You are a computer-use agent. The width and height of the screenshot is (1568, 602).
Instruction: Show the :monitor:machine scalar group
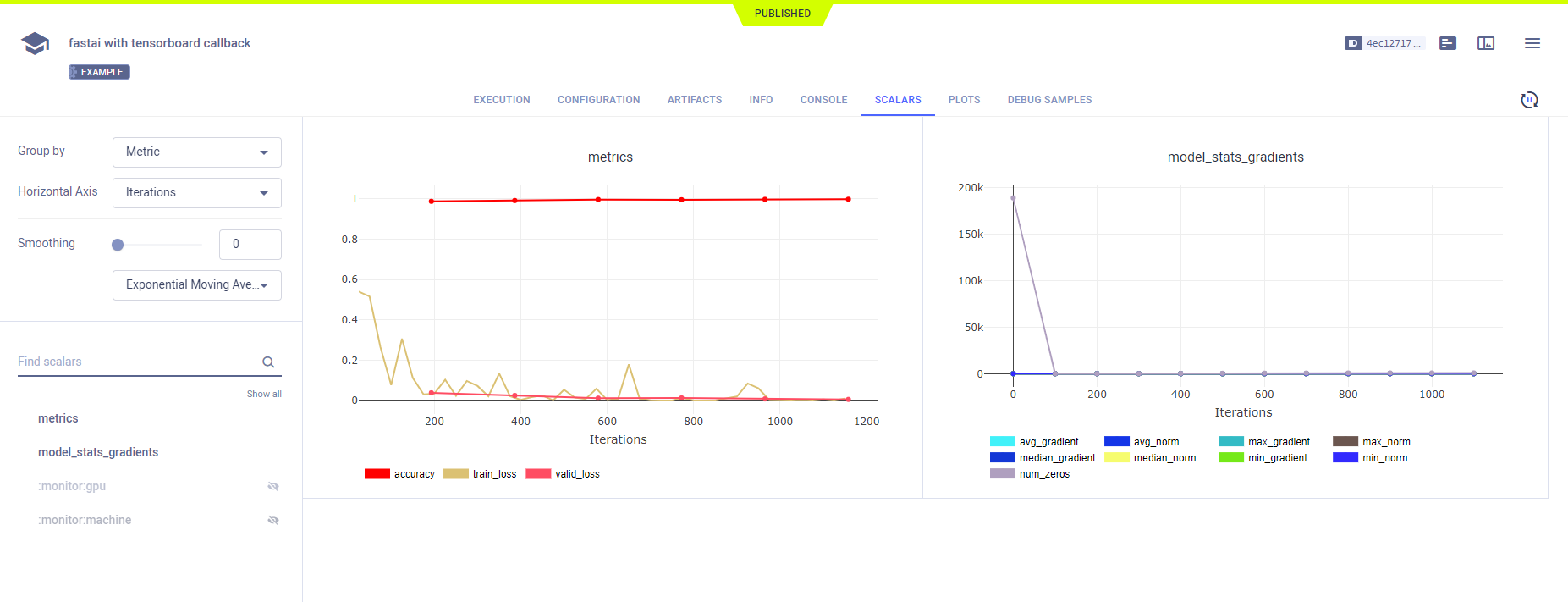click(272, 520)
